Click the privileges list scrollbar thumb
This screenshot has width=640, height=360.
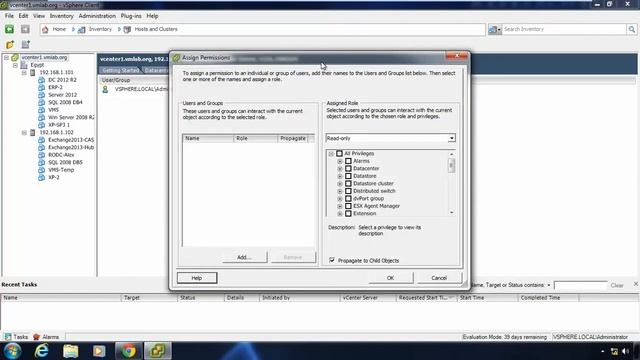451,165
